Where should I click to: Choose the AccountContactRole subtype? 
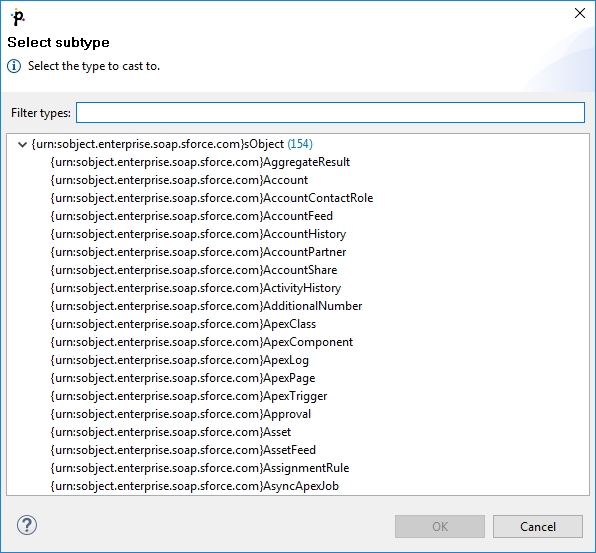tap(212, 198)
